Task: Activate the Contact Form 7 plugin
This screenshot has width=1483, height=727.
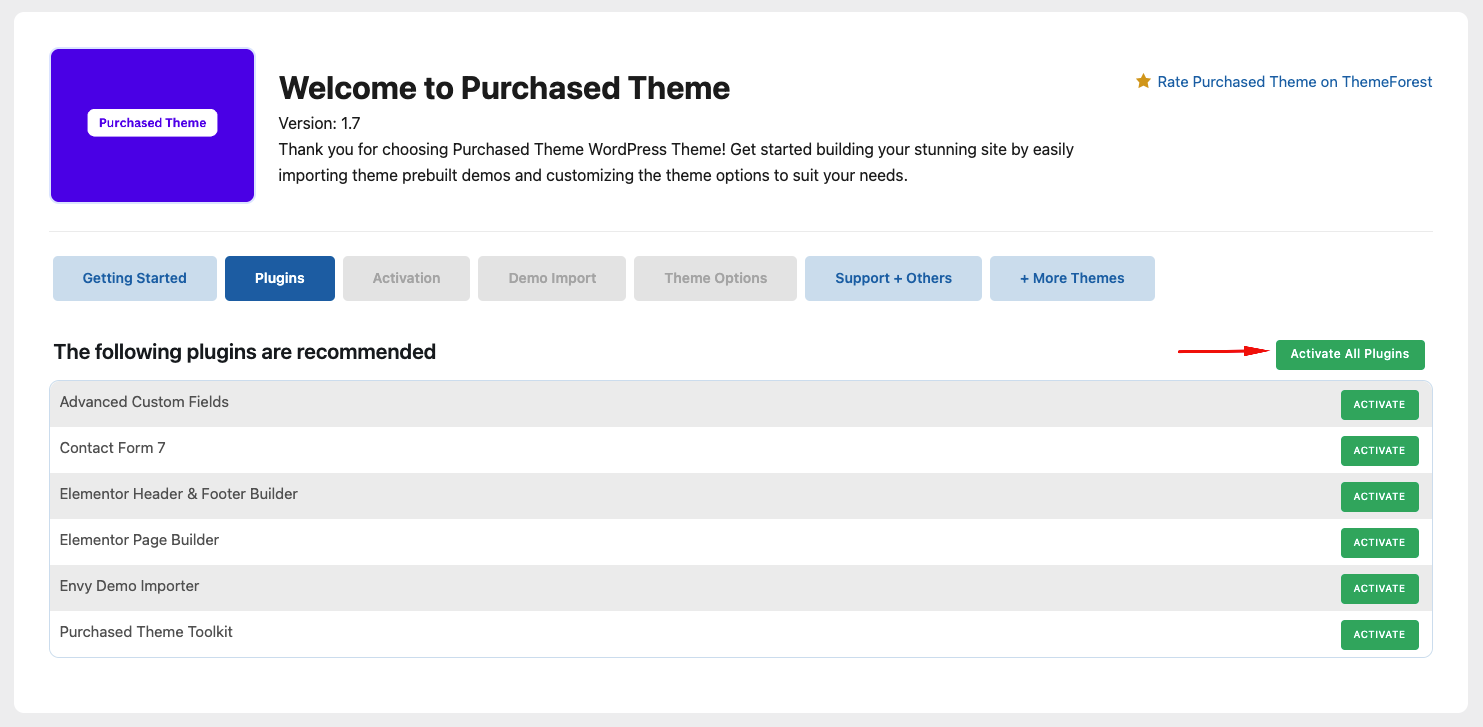Action: (x=1379, y=451)
